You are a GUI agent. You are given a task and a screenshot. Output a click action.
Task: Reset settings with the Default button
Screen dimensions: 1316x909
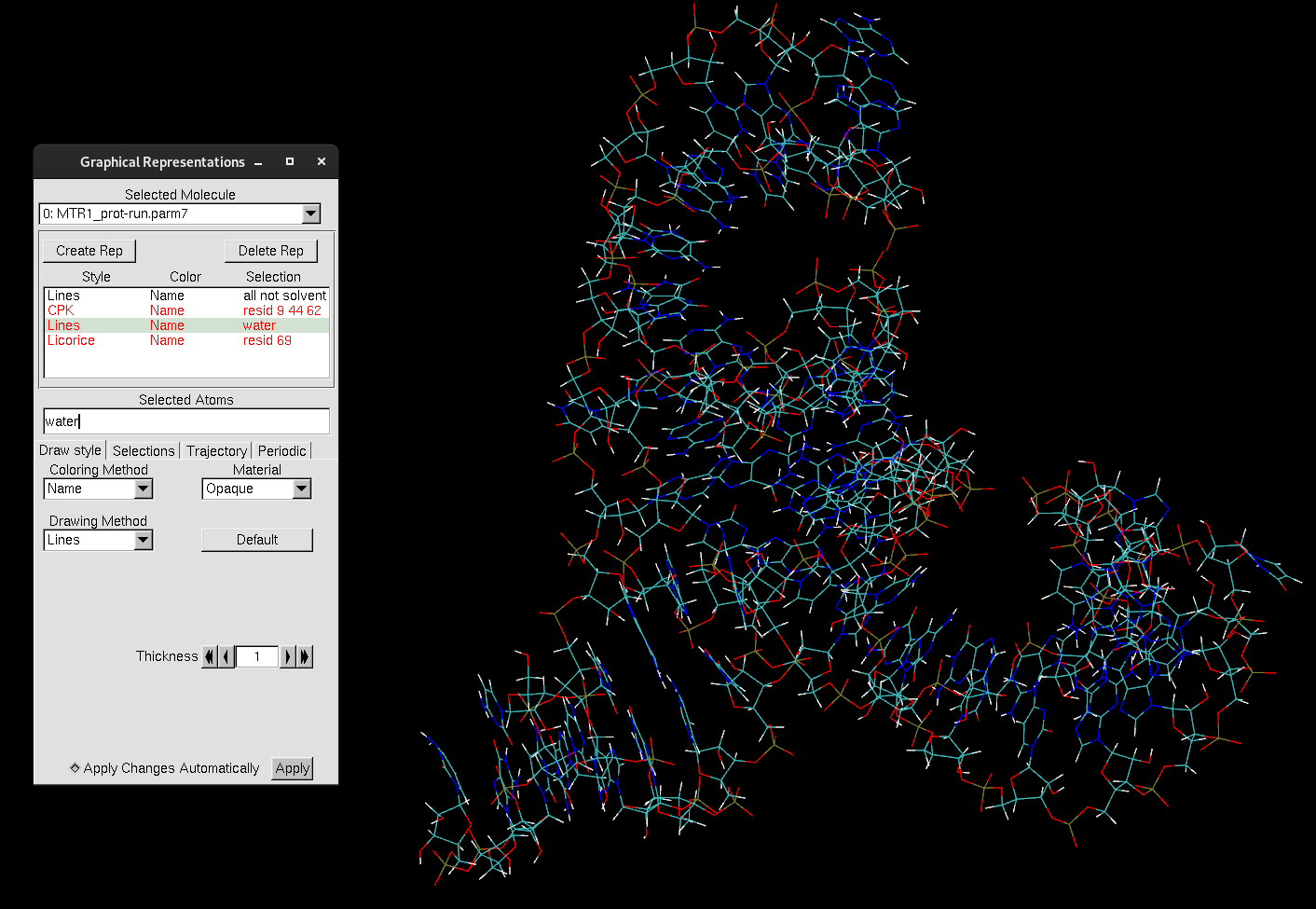pos(256,540)
